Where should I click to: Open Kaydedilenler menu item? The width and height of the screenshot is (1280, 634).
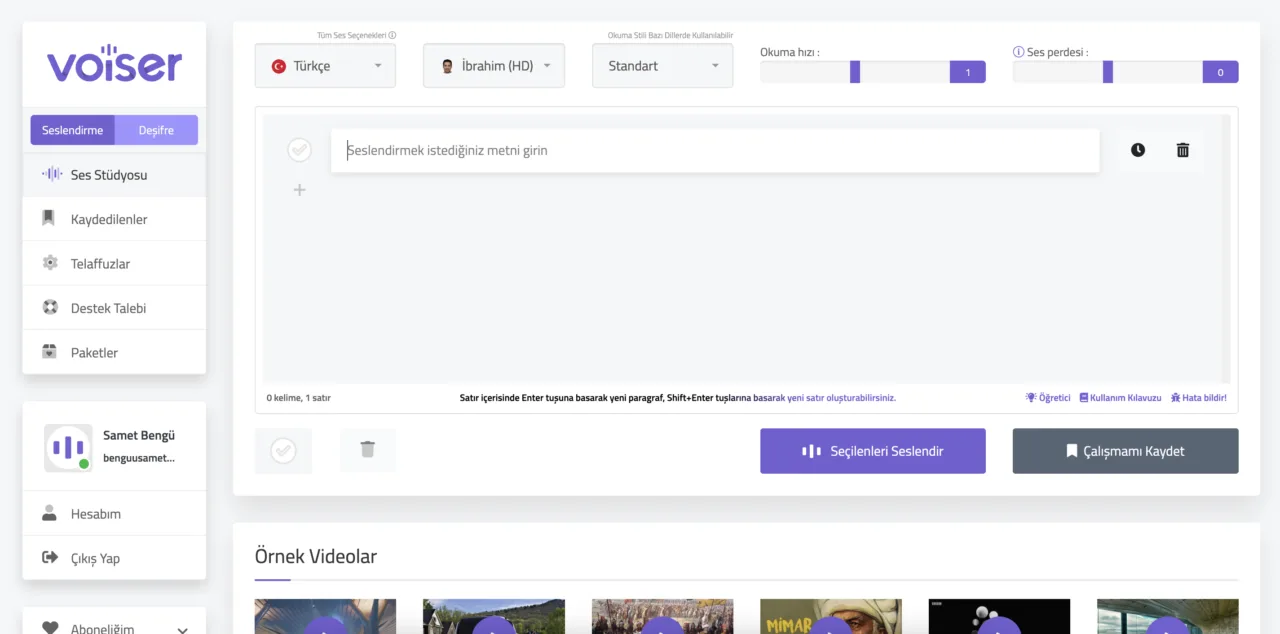point(114,219)
